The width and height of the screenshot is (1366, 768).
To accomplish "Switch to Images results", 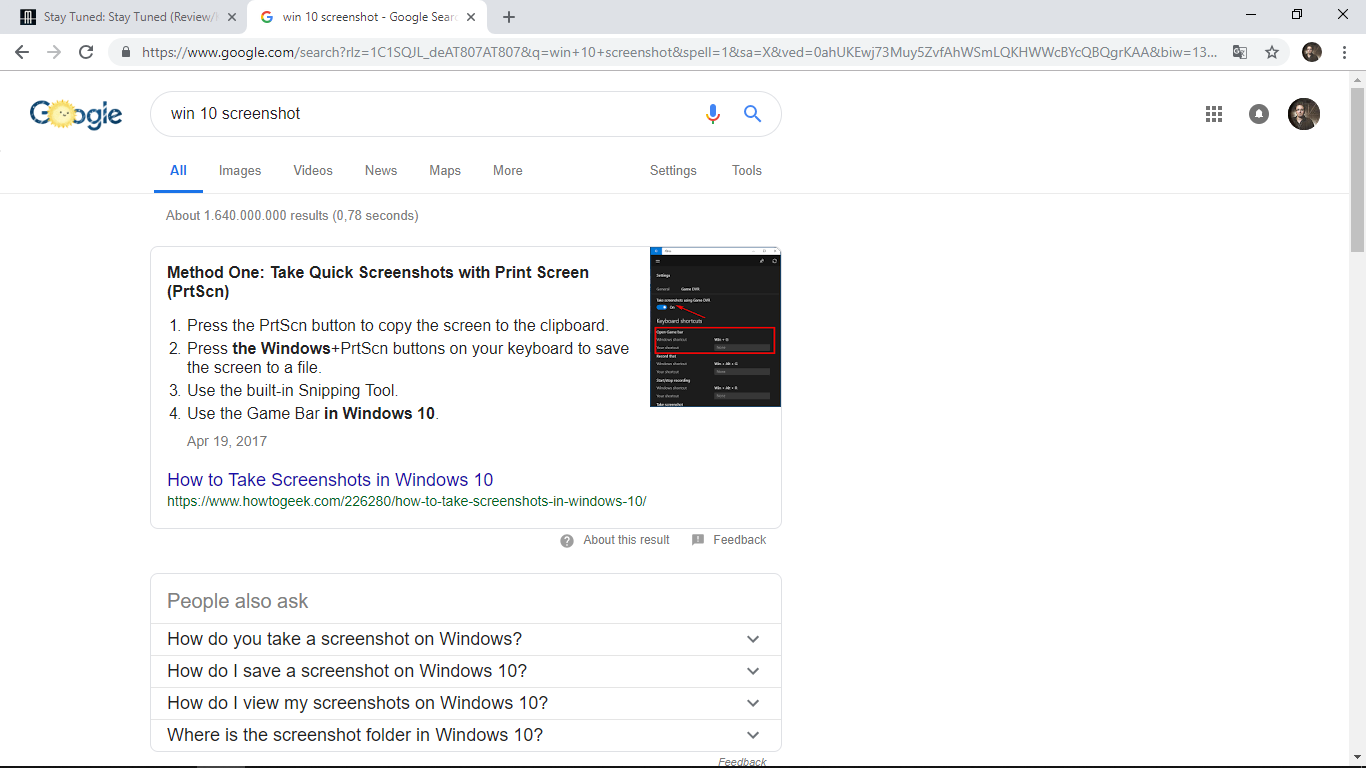I will point(240,171).
